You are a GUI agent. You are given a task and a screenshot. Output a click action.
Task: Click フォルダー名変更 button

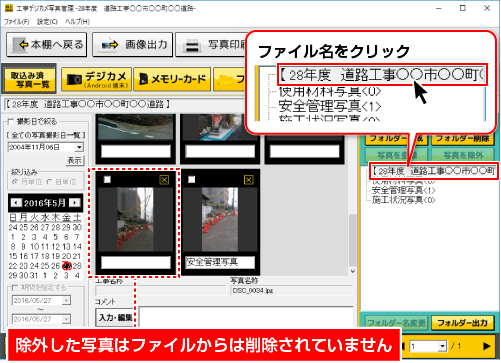tap(396, 323)
